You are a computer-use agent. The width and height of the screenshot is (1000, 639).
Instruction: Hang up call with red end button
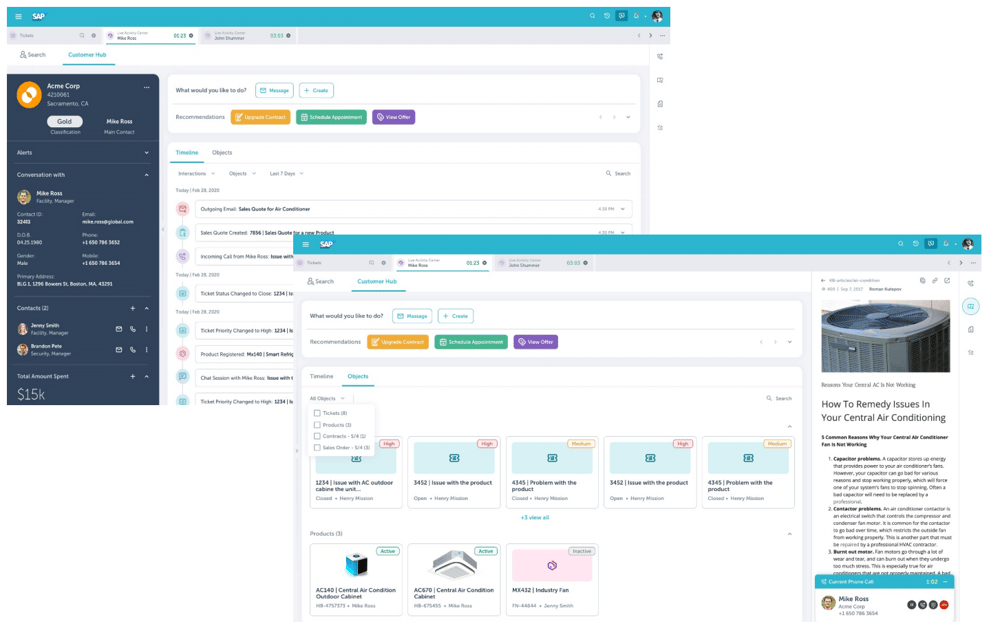(x=944, y=605)
